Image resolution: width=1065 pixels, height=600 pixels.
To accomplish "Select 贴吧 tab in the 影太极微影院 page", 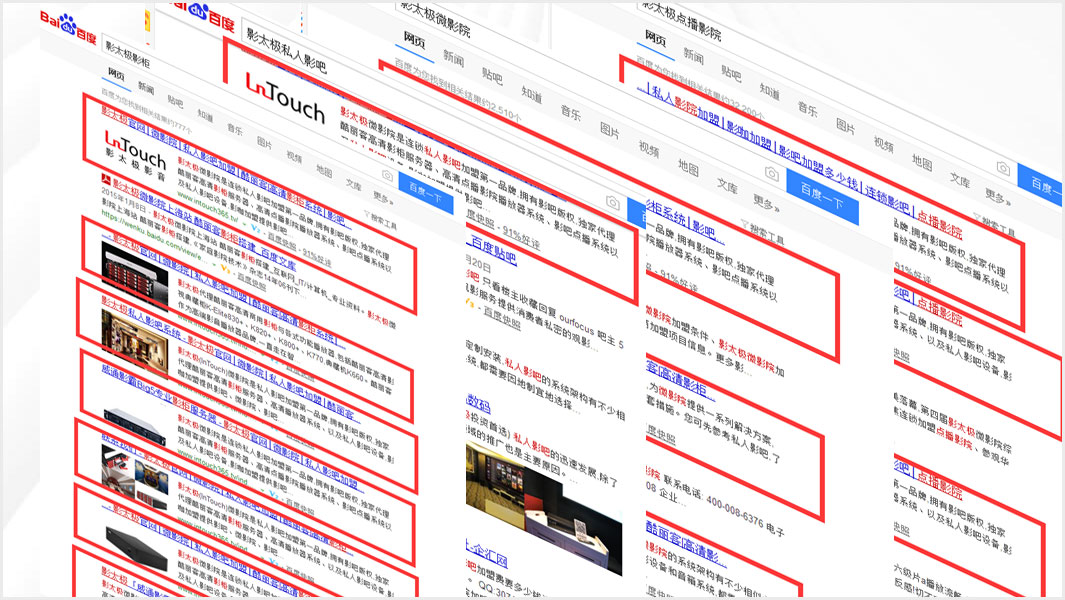I will [492, 75].
